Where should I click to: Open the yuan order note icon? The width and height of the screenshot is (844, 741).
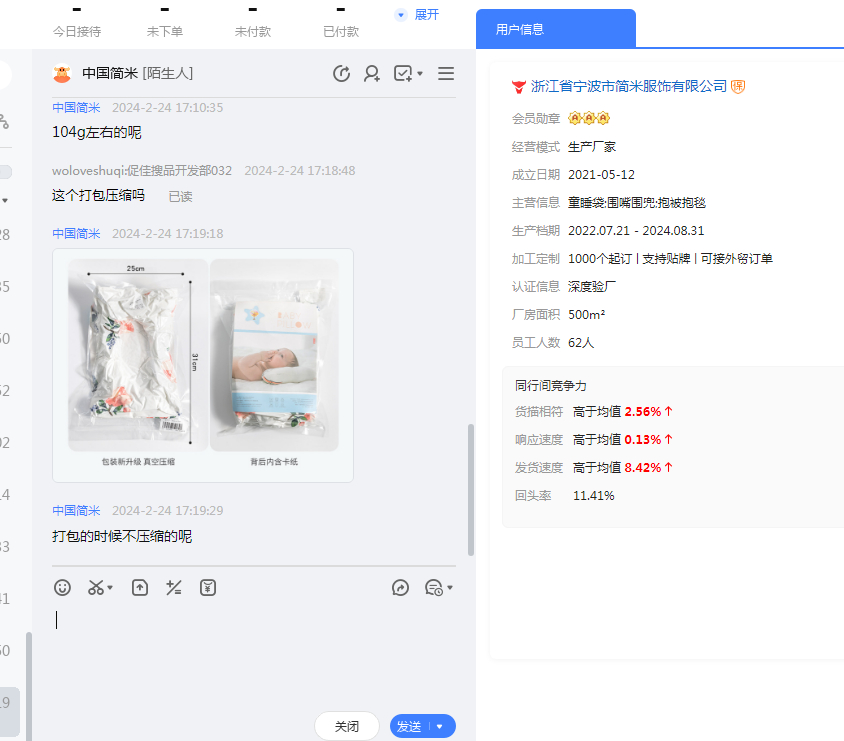click(208, 588)
